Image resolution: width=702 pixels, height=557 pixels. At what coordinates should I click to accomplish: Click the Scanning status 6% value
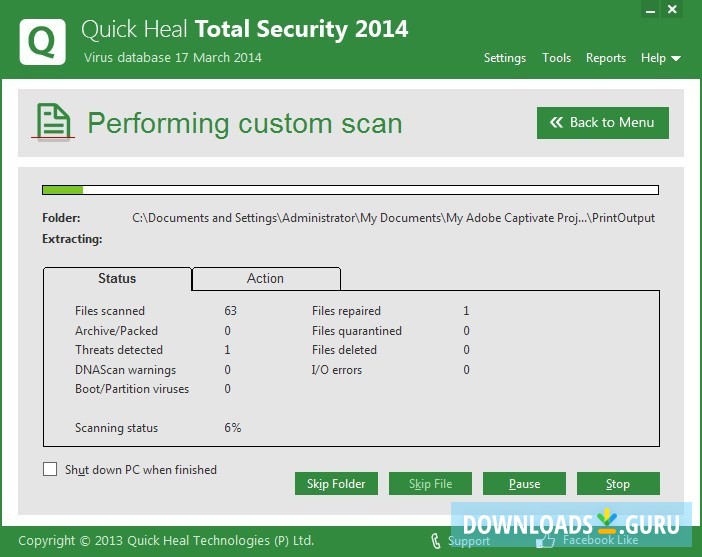233,428
